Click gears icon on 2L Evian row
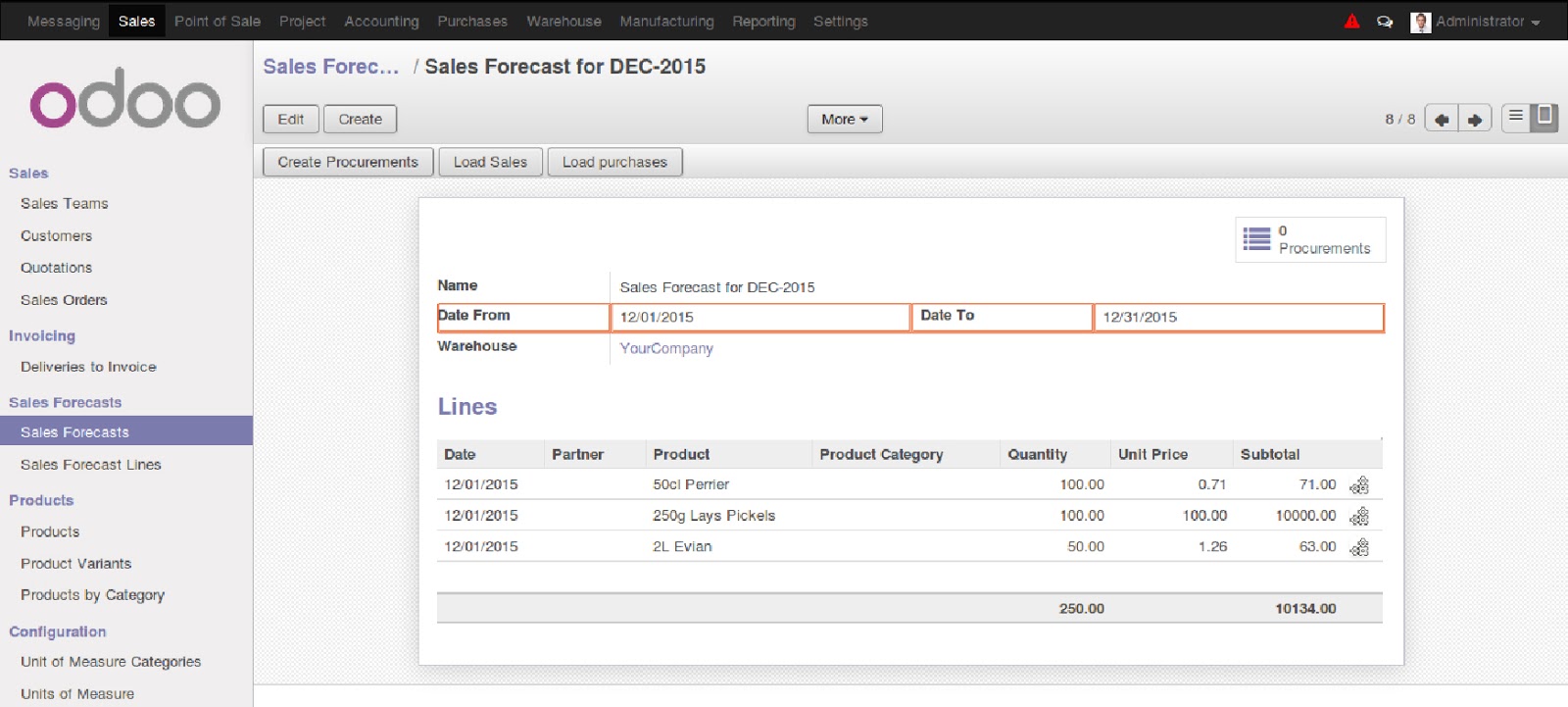1568x707 pixels. point(1359,547)
